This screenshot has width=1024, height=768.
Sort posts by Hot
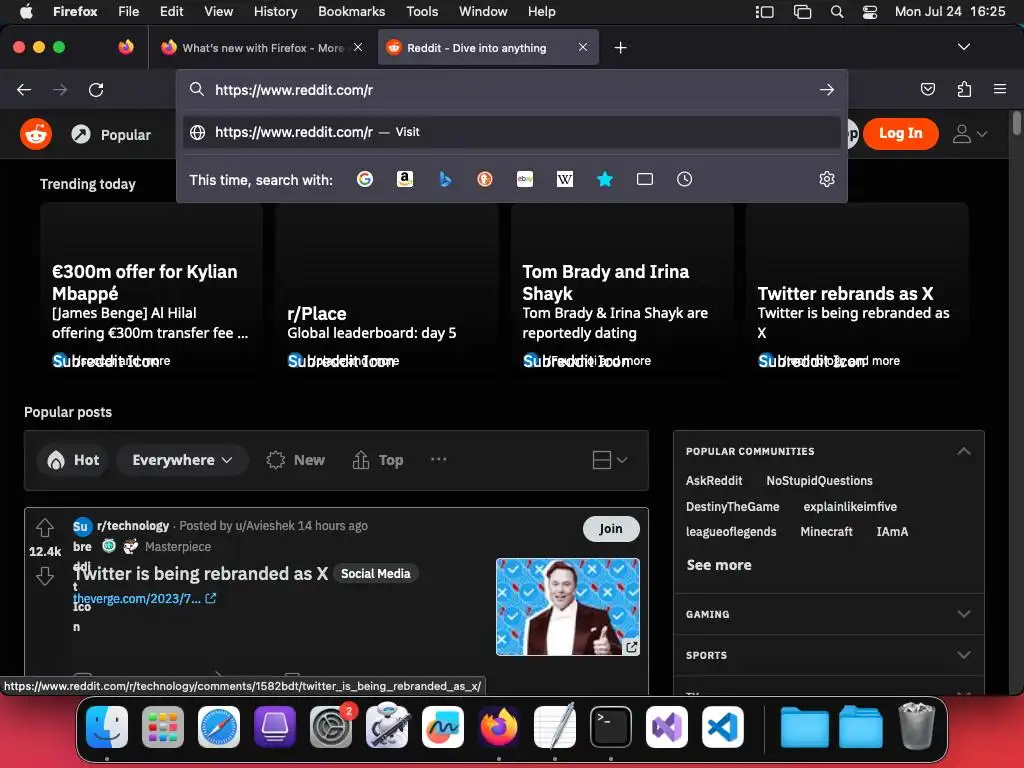pos(72,460)
